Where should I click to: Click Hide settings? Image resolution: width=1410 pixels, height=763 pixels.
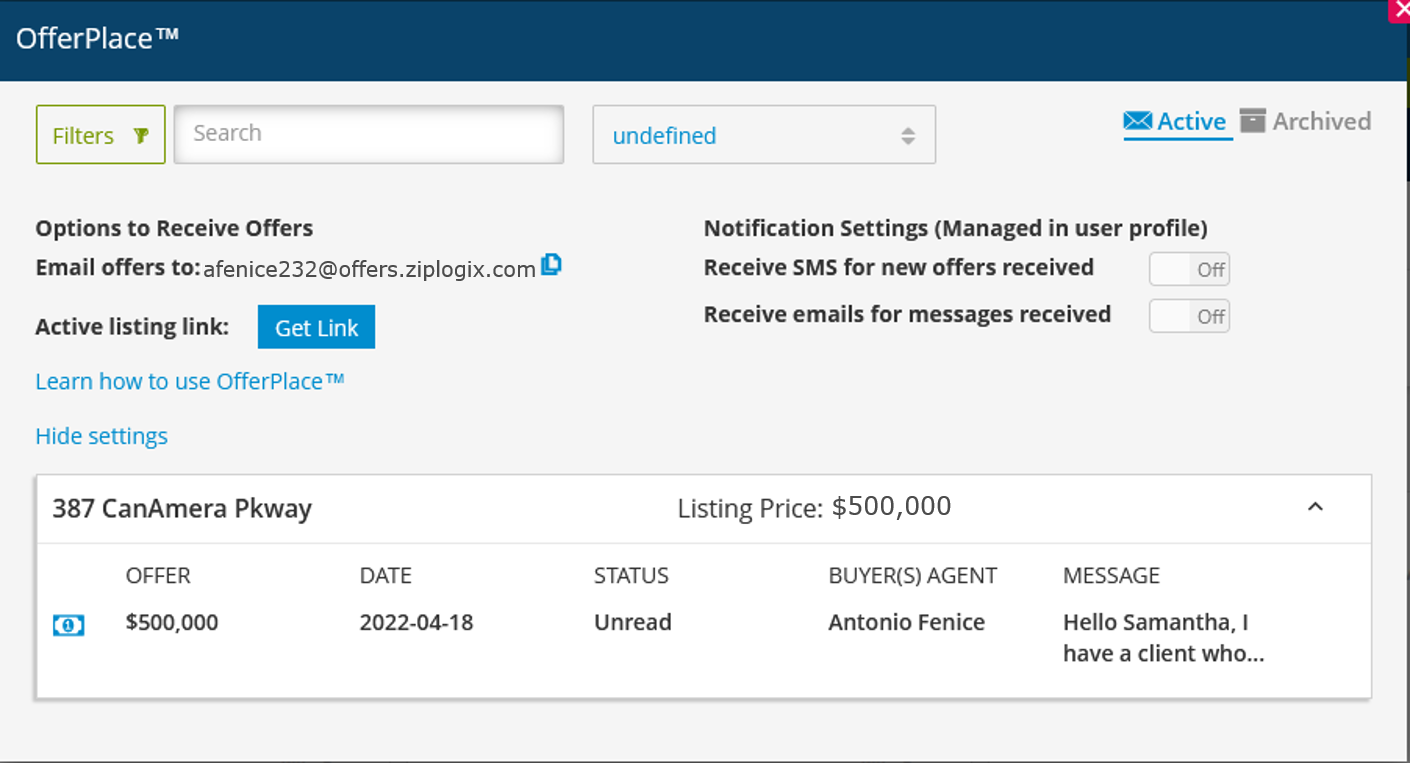[101, 436]
